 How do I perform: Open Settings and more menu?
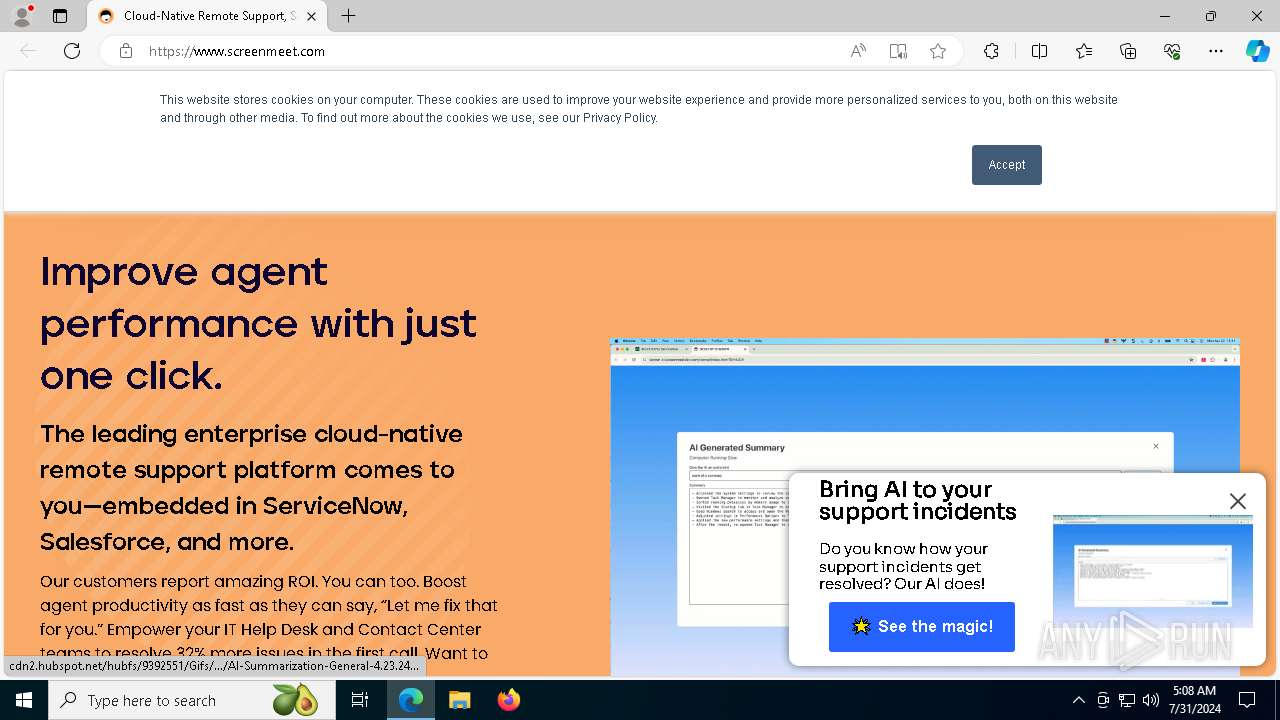click(1216, 51)
